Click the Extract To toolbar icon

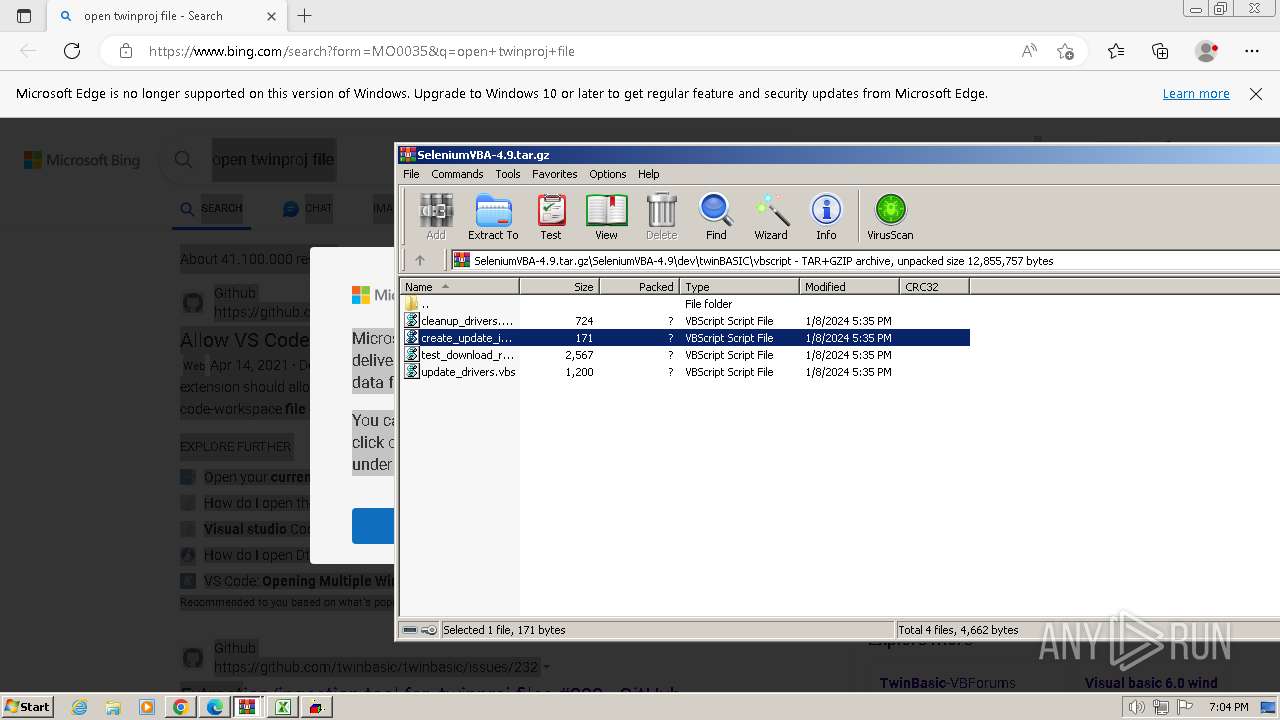pyautogui.click(x=493, y=217)
